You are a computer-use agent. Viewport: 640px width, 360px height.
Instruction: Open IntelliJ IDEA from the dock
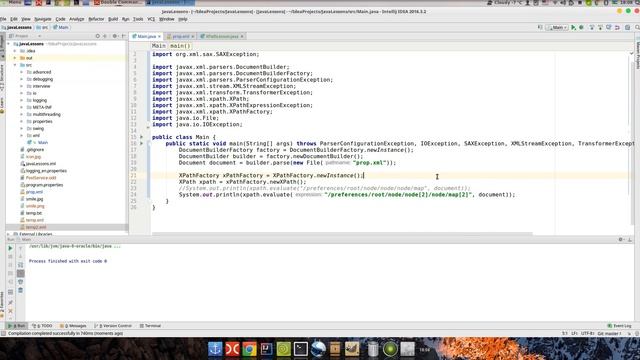[267, 349]
